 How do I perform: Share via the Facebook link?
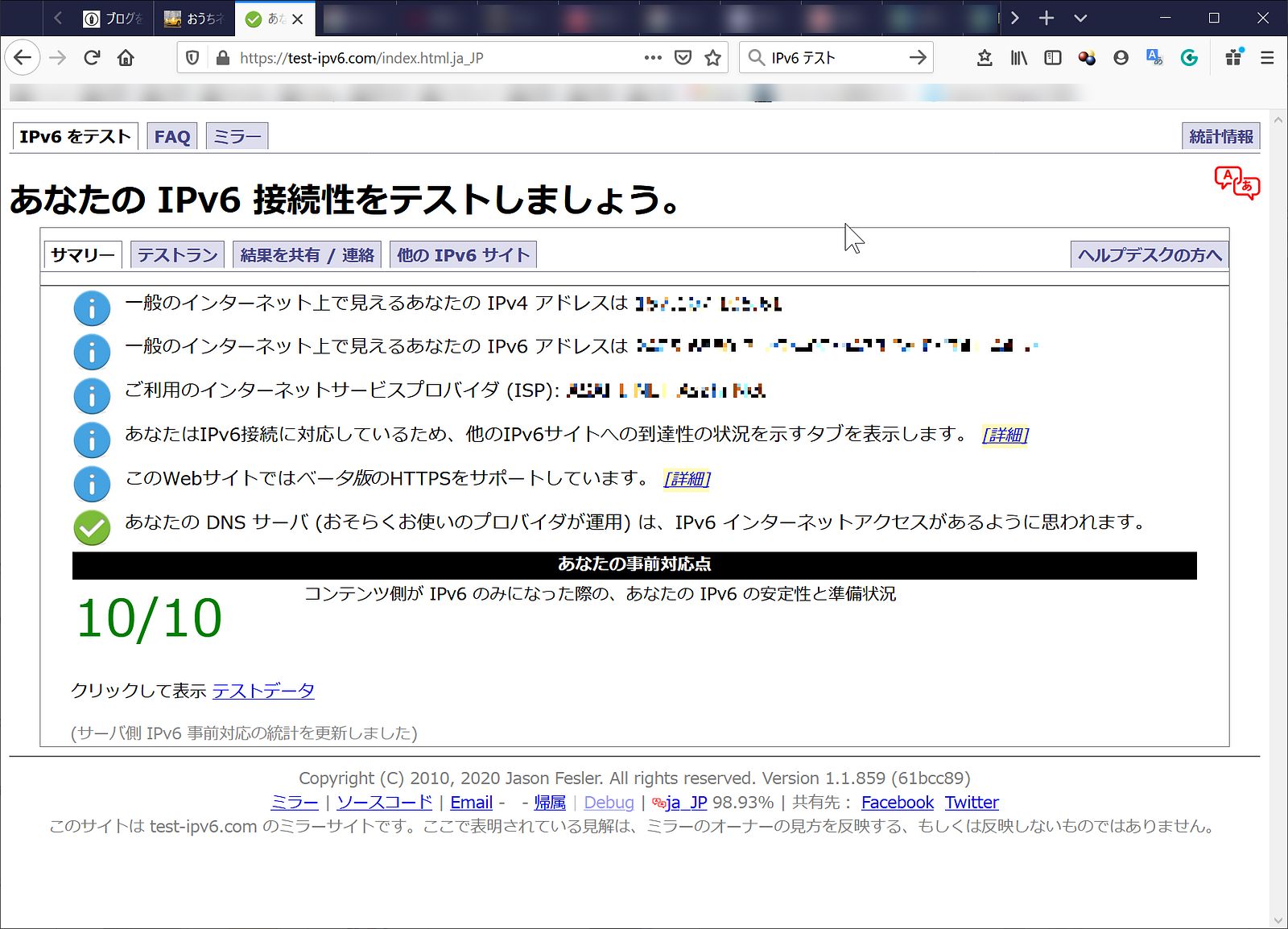(x=898, y=803)
